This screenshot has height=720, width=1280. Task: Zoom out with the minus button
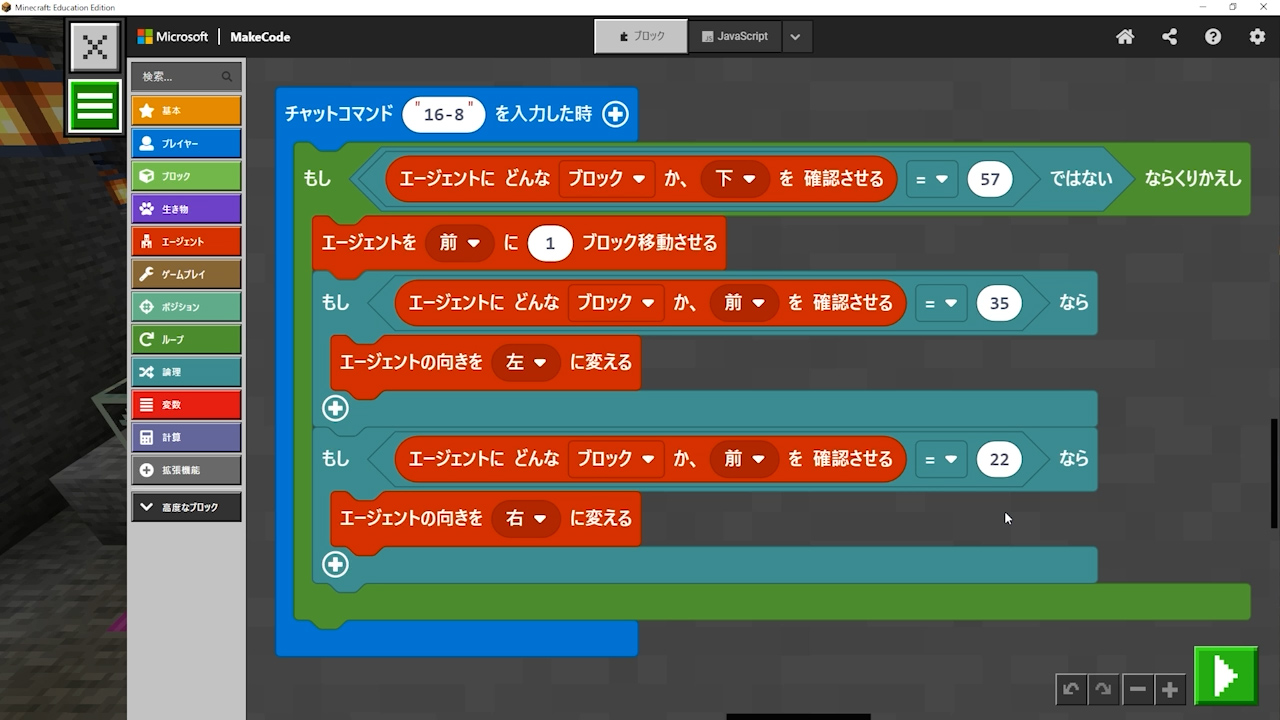[1137, 689]
